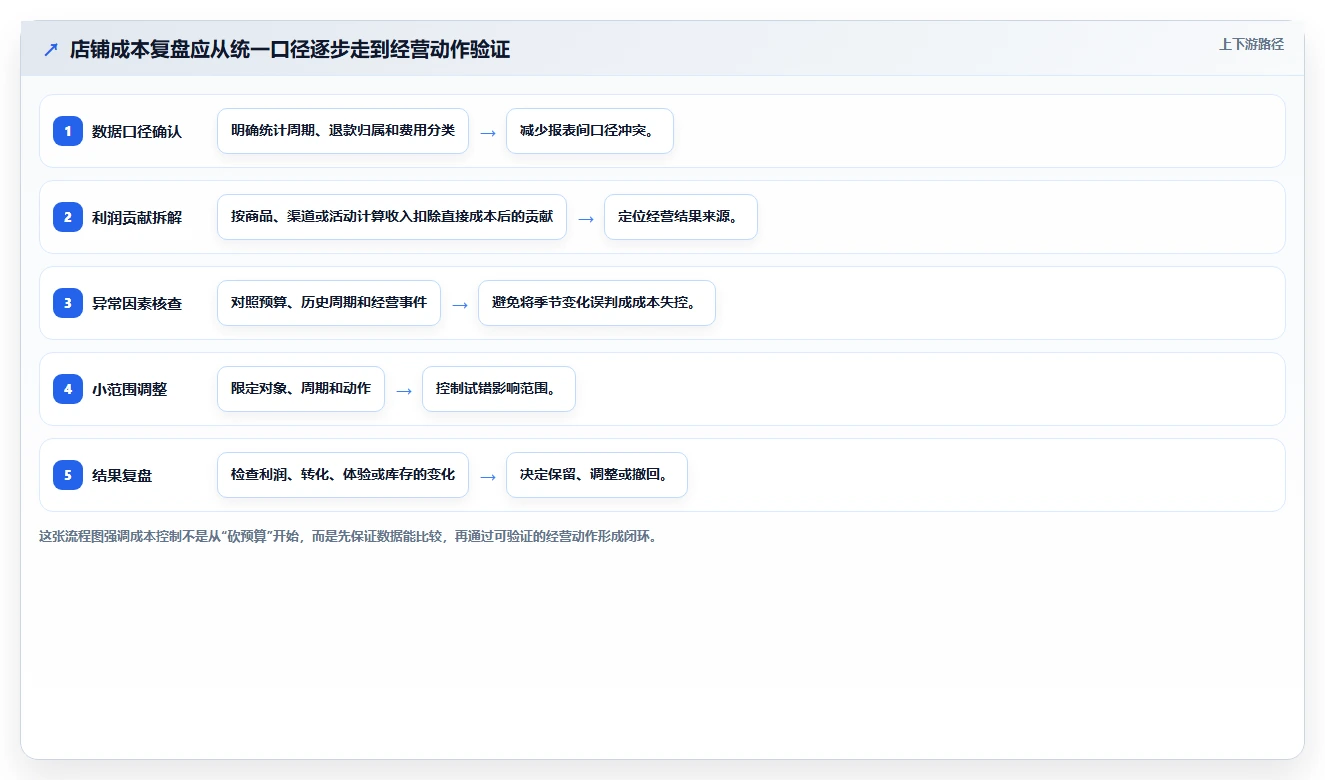1325x780 pixels.
Task: Select the 对照预算、历史周期和经营事件 box
Action: pos(329,303)
